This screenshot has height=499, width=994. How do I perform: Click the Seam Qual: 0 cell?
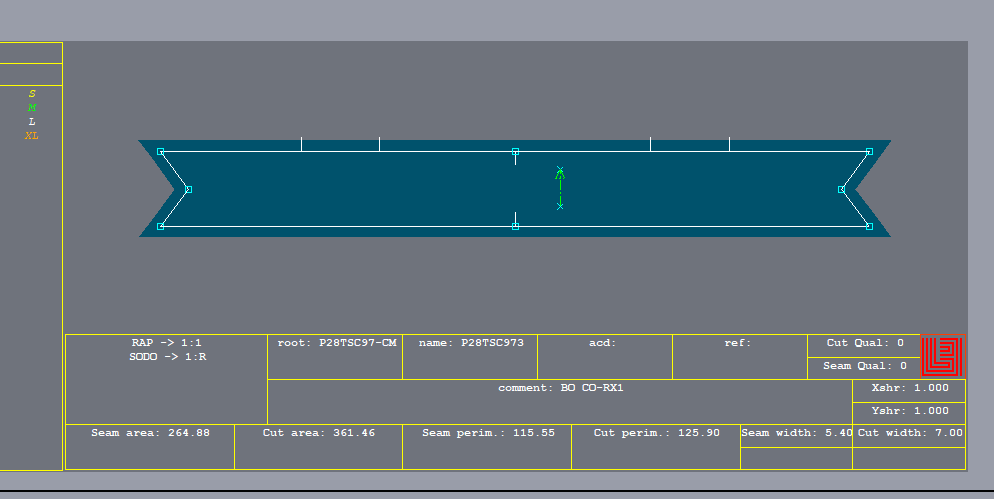[x=864, y=368]
